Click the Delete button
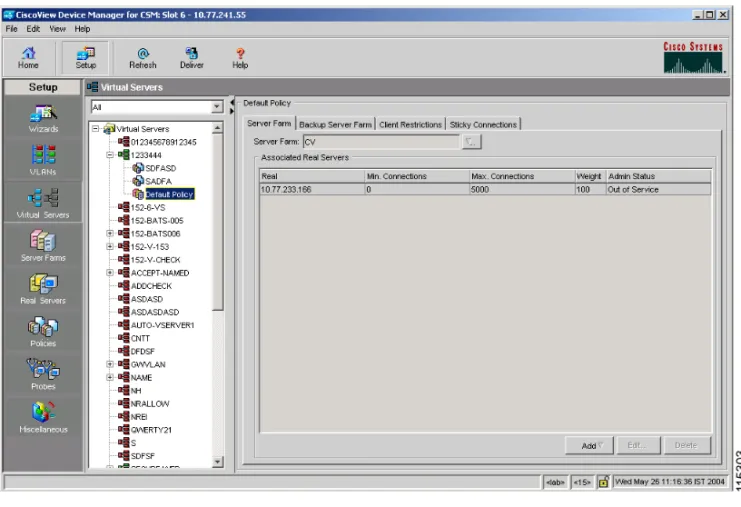Viewport: 741px width, 507px height. [x=687, y=446]
